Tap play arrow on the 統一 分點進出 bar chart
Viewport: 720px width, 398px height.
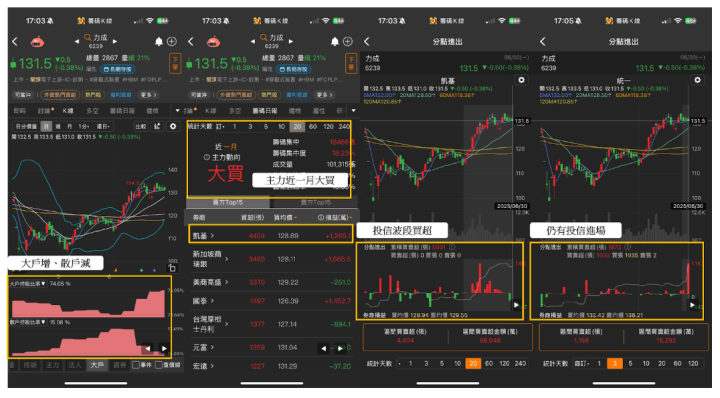pyautogui.click(x=692, y=305)
